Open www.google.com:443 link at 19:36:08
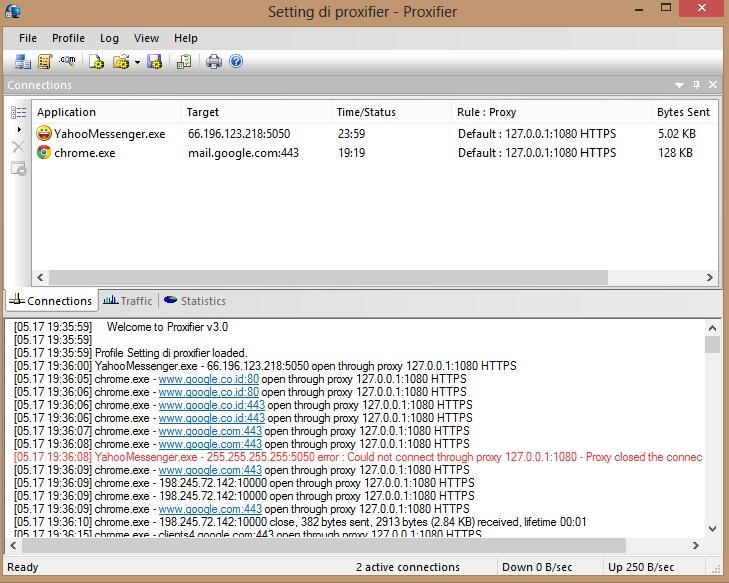The image size is (729, 583). pyautogui.click(x=210, y=444)
